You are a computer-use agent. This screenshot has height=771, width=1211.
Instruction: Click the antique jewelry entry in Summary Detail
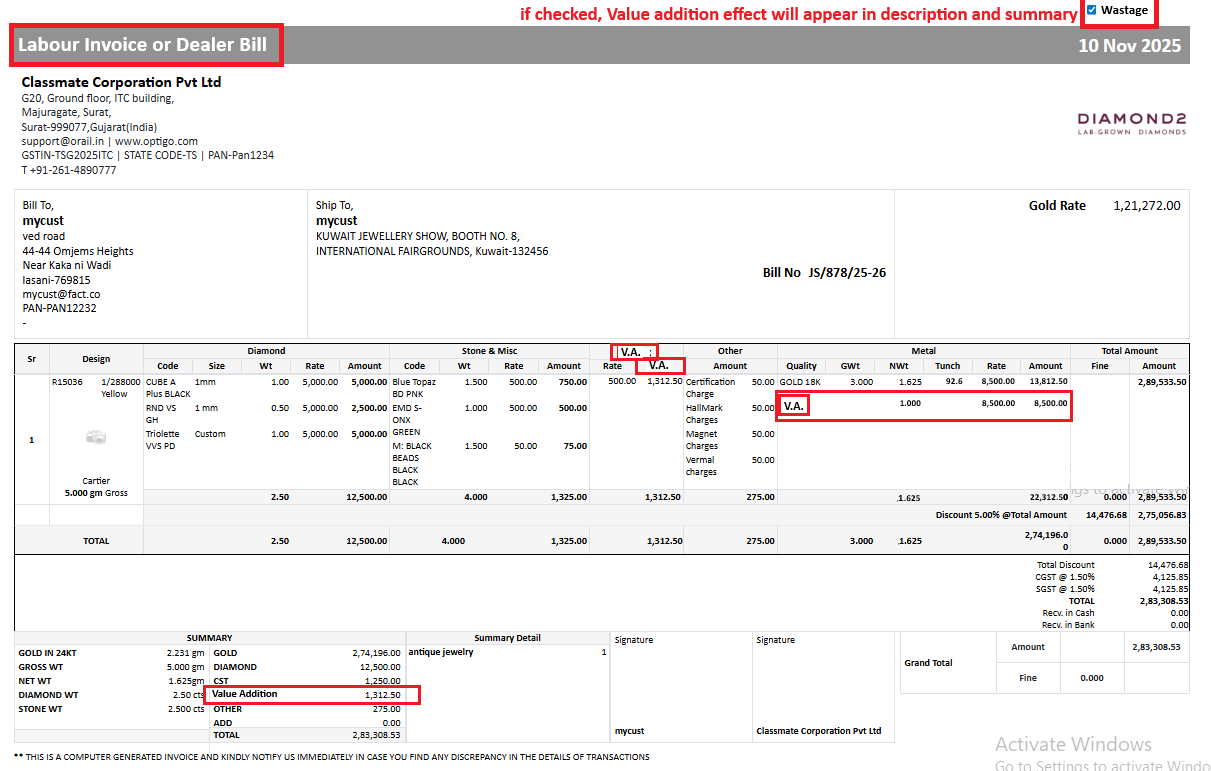441,652
